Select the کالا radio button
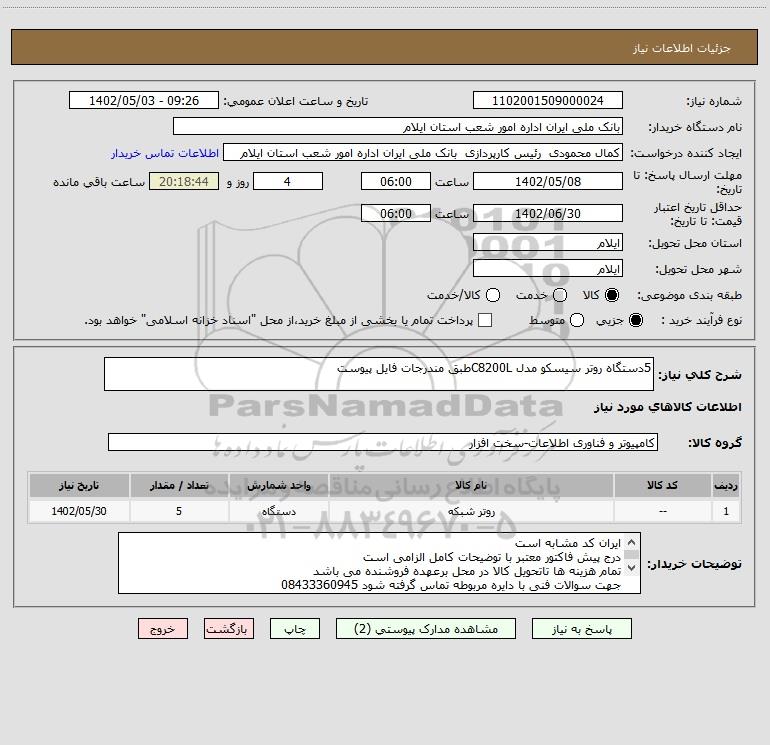 click(x=612, y=295)
